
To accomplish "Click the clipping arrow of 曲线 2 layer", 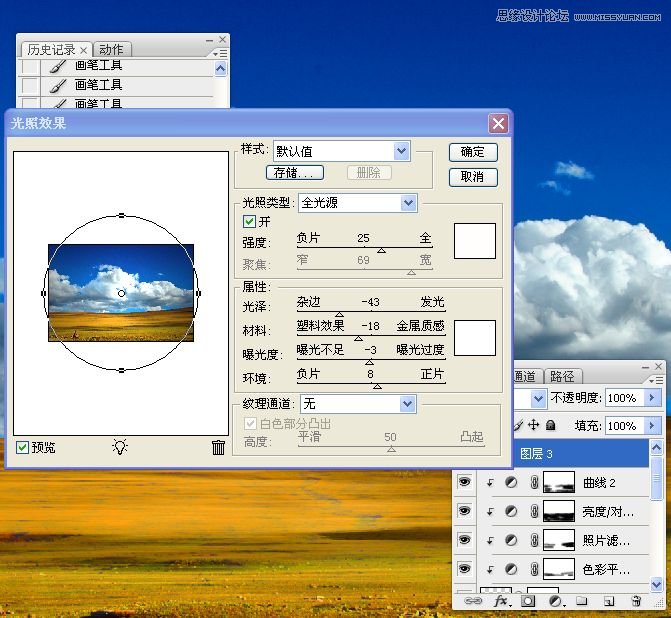I will (x=490, y=483).
